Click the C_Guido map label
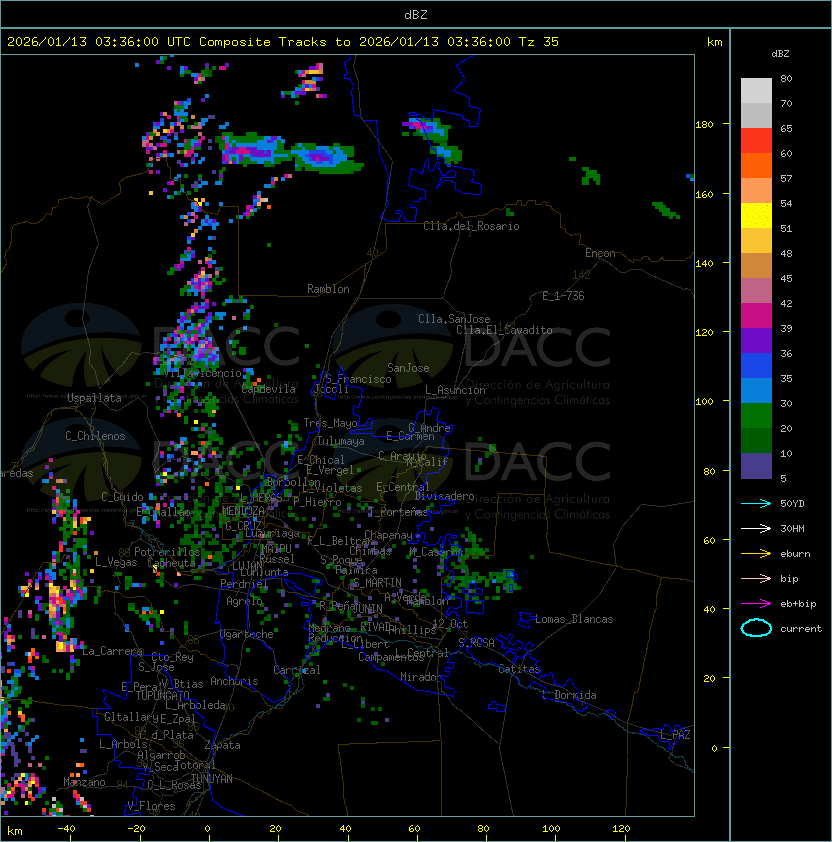This screenshot has width=832, height=842. click(x=122, y=497)
